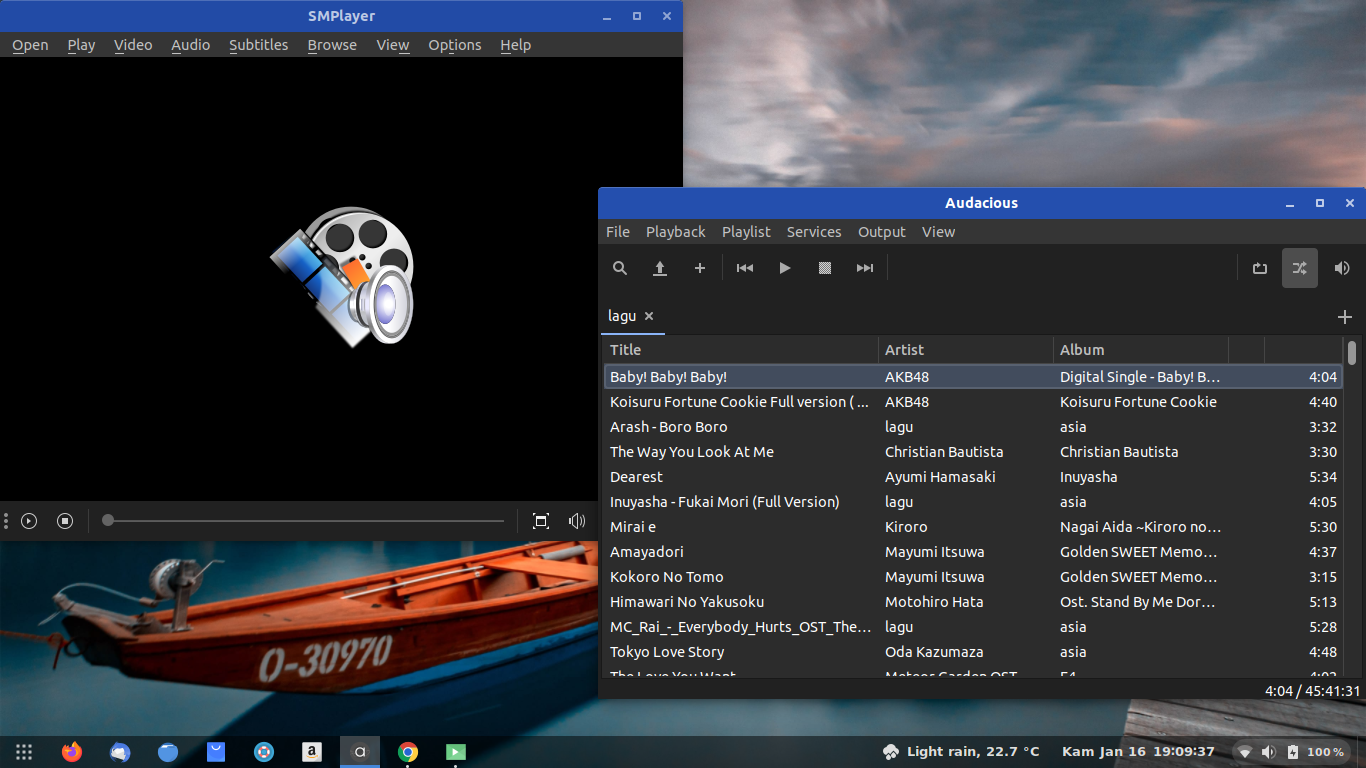Toggle shuffle mode in Audacious
The width and height of the screenshot is (1366, 768).
coord(1300,268)
